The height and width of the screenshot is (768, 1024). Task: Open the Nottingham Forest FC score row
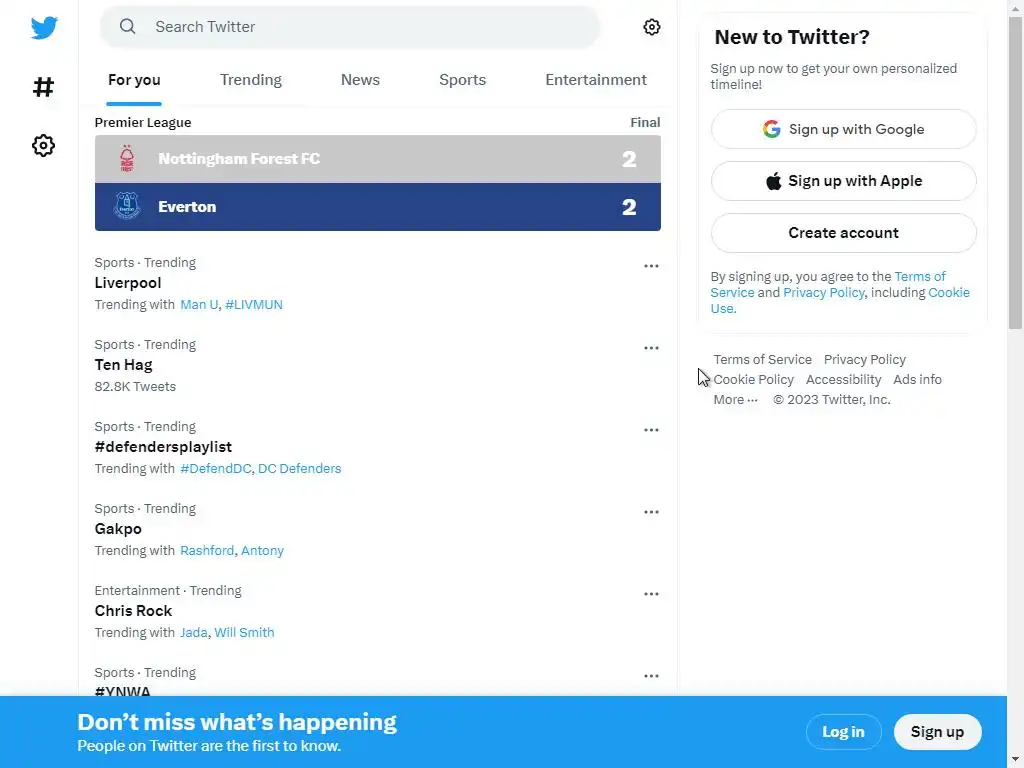[x=377, y=159]
